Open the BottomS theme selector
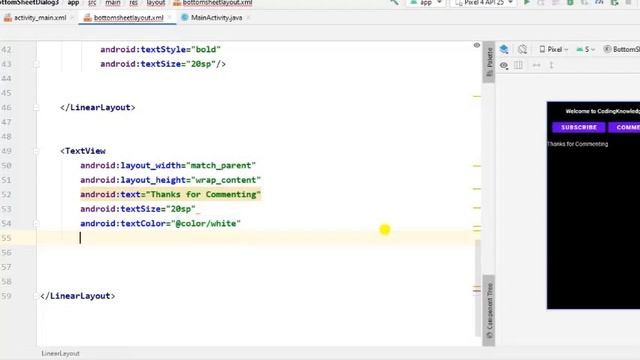The width and height of the screenshot is (640, 360). (622, 49)
